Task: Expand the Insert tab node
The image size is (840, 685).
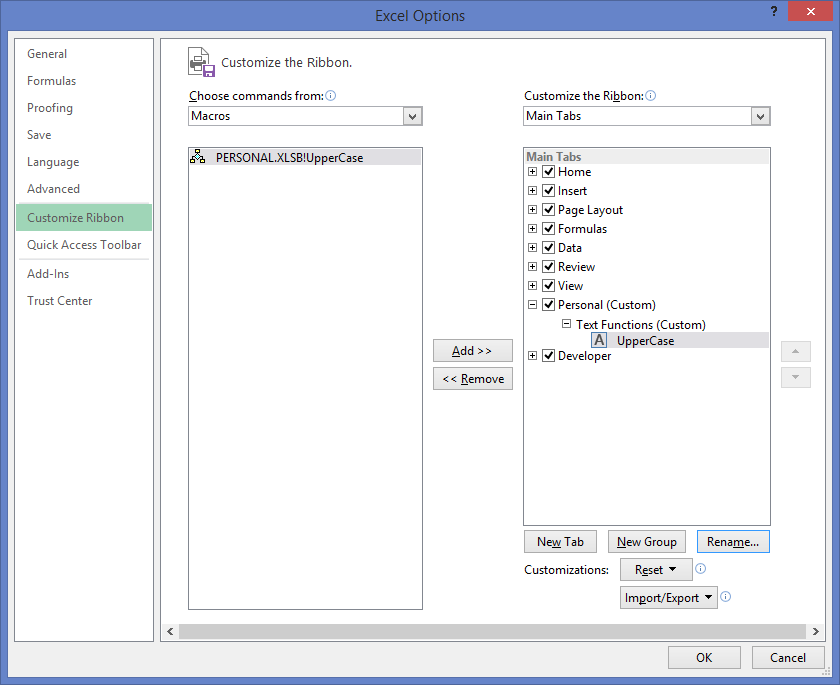Action: click(x=532, y=191)
